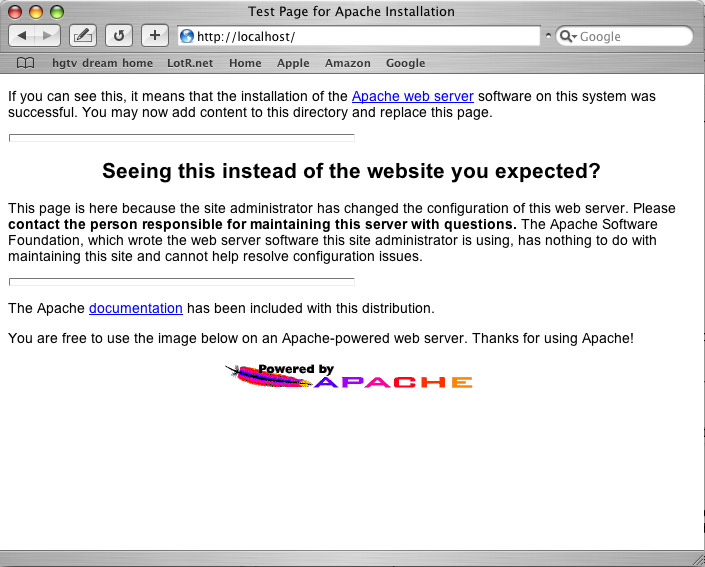Open the LotR.net bookmark
This screenshot has width=705, height=567.
coord(190,63)
